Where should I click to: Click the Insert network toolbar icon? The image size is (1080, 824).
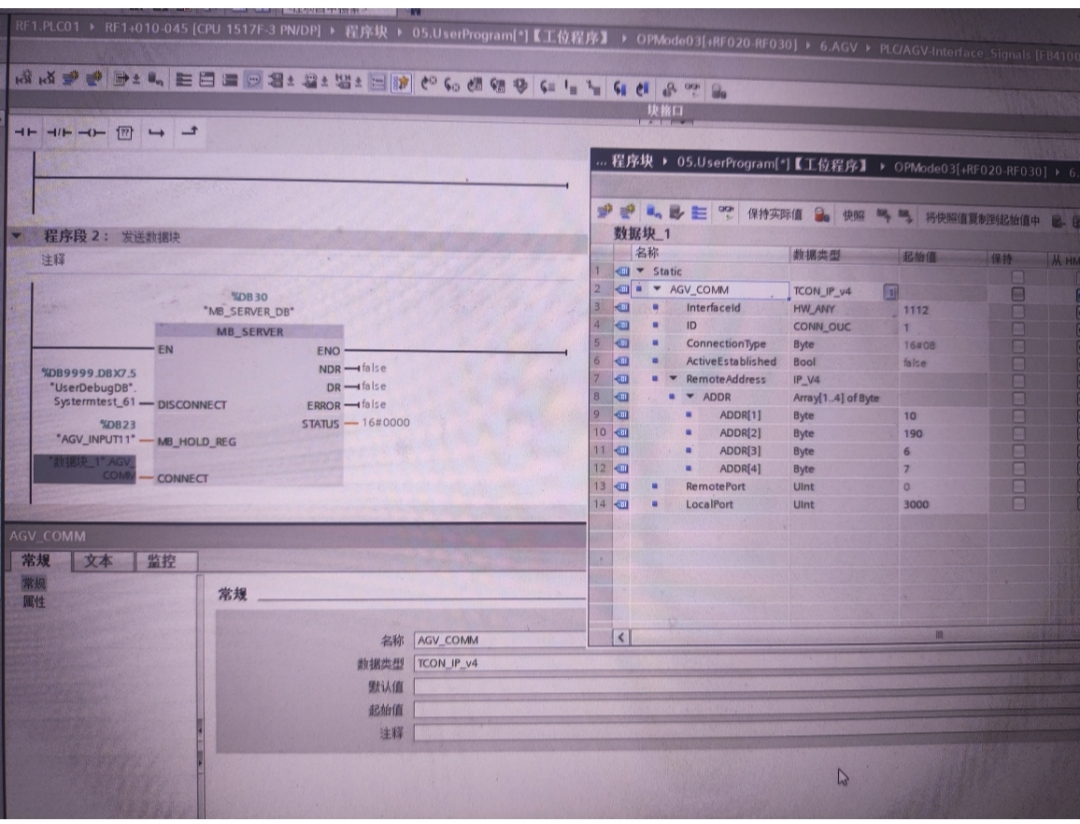coord(23,79)
